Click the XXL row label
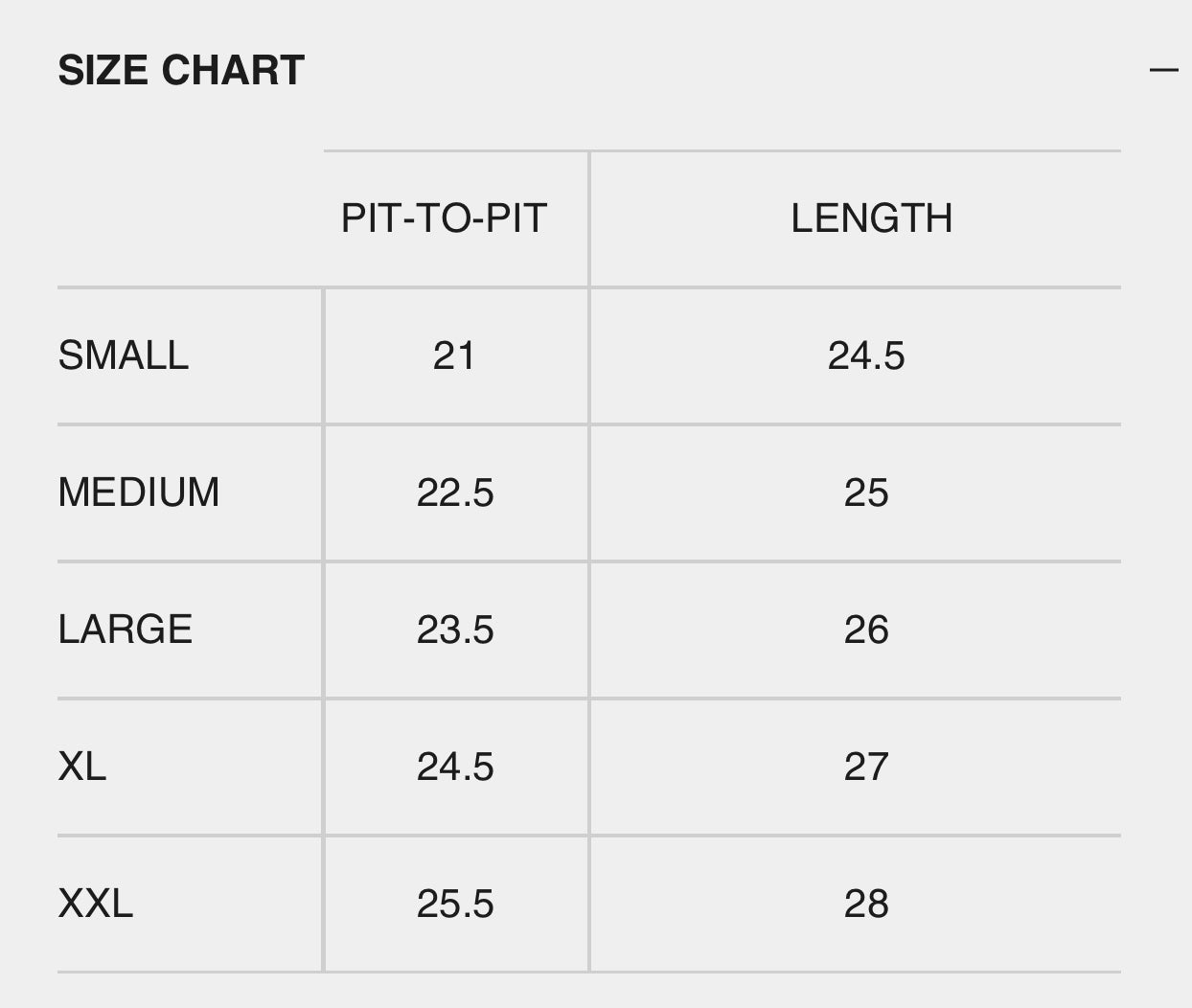Viewport: 1192px width, 1008px height. (x=96, y=904)
